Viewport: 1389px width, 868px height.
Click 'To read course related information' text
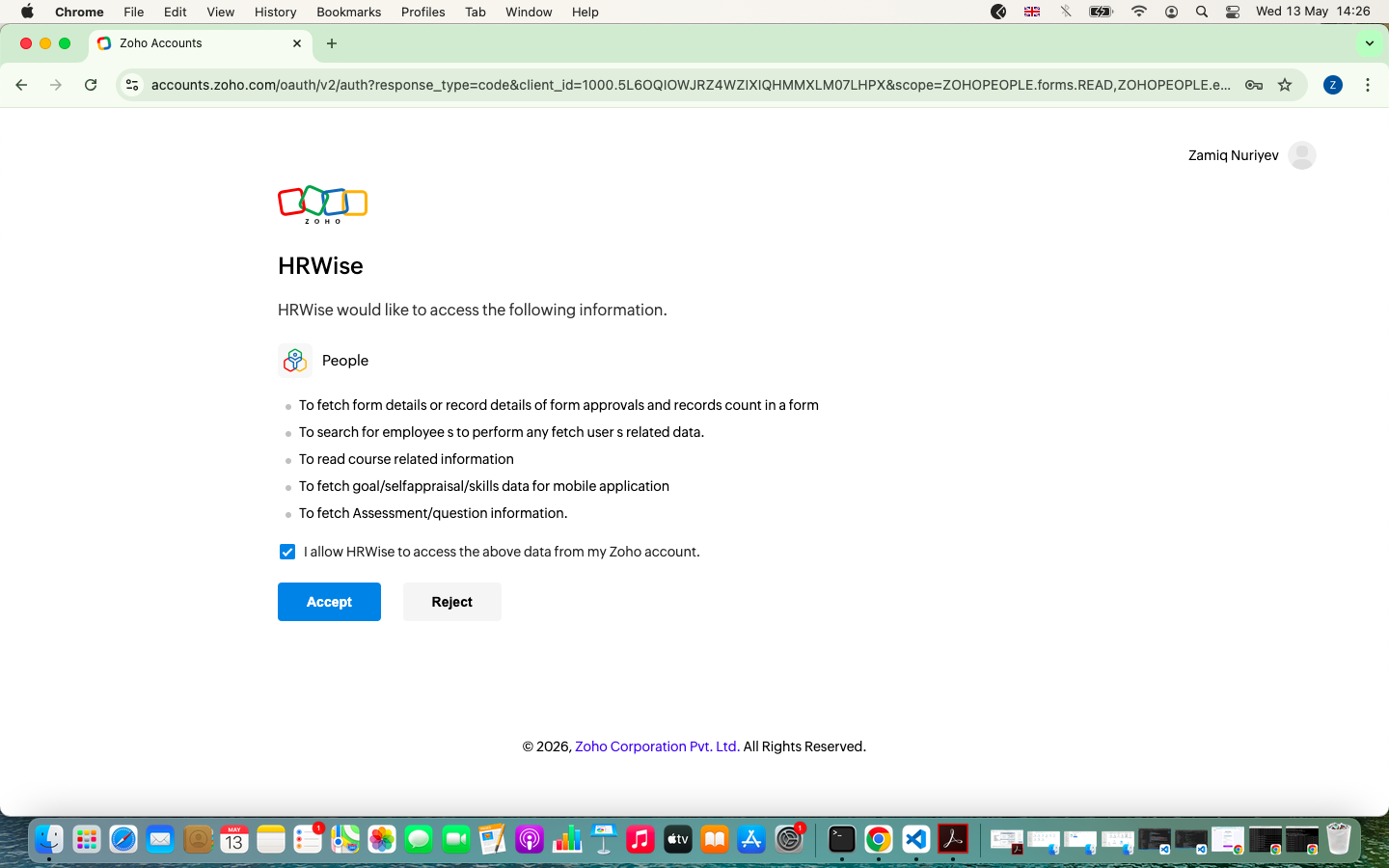pyautogui.click(x=406, y=459)
